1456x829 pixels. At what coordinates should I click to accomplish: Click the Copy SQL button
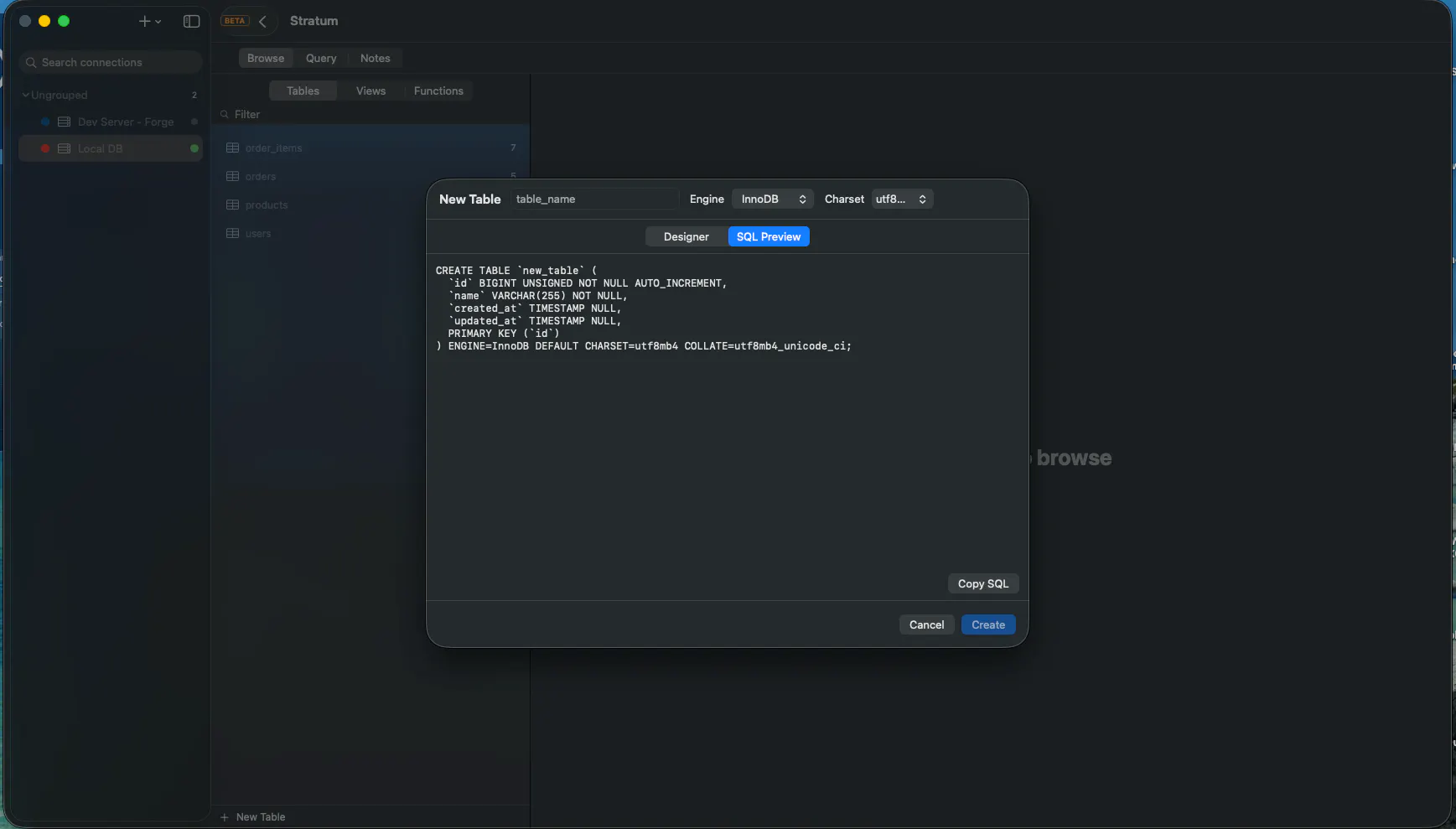pyautogui.click(x=983, y=584)
